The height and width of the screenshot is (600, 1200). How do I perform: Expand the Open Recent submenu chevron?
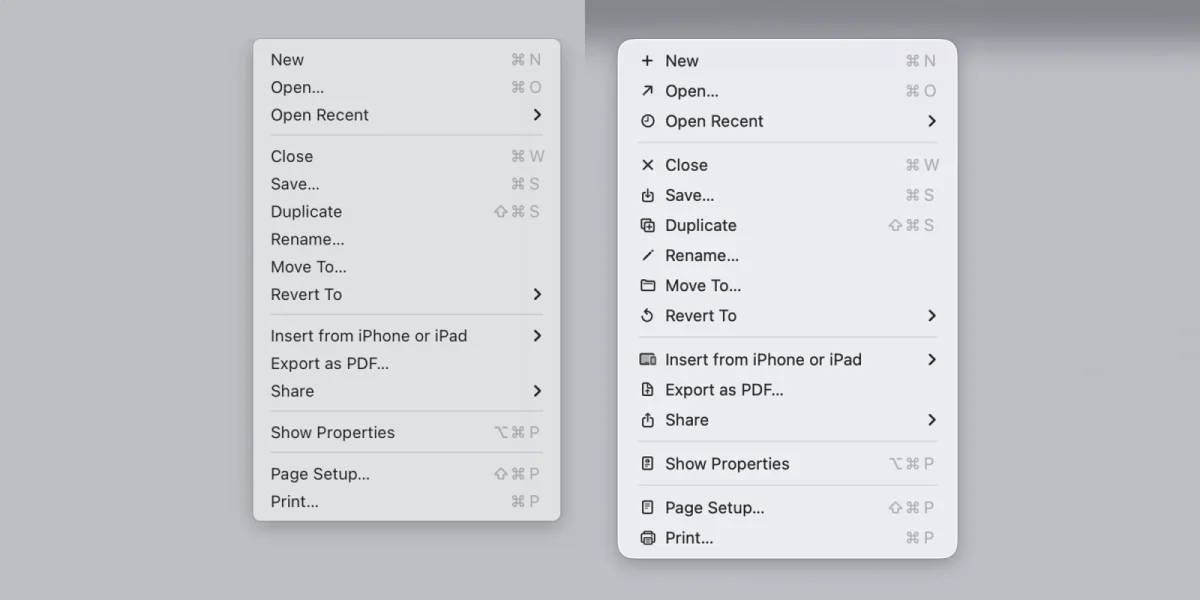click(932, 121)
